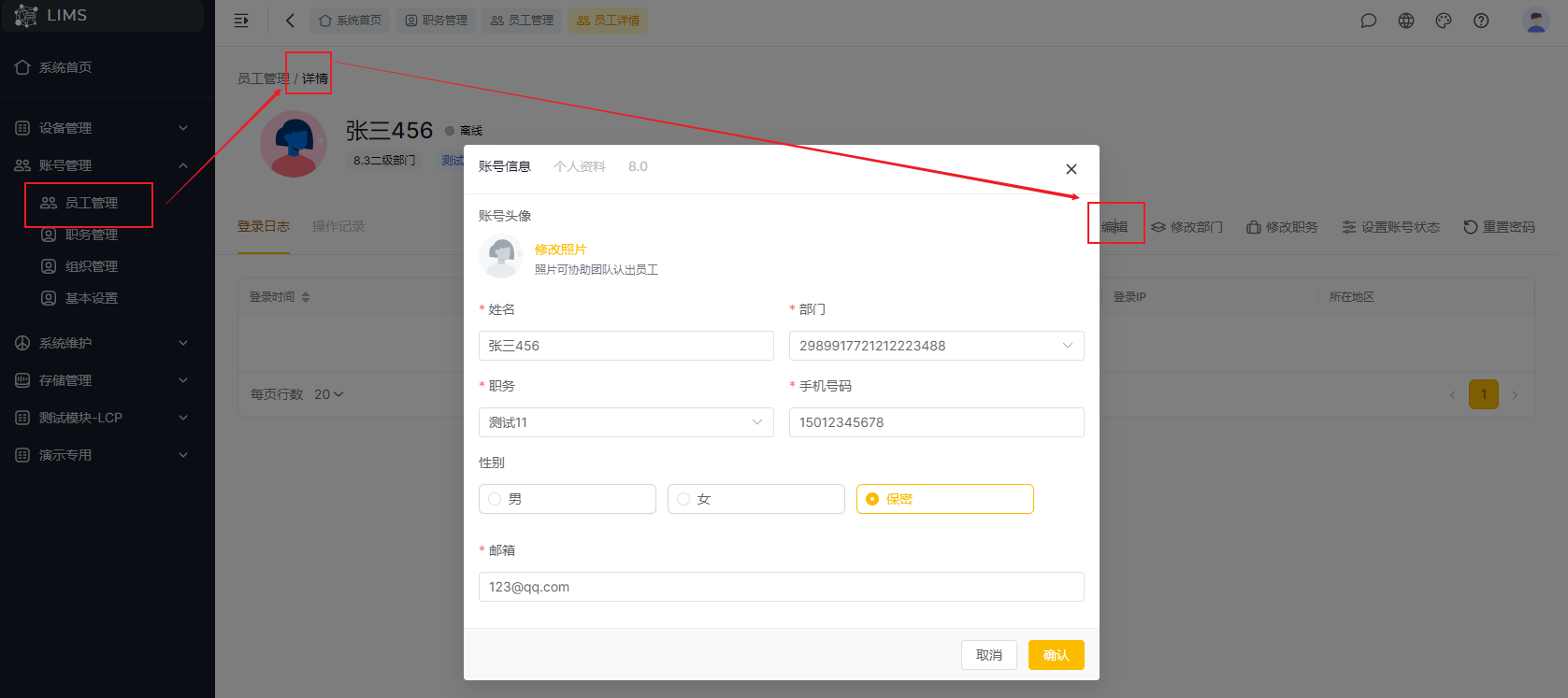Switch to the 职务管理 top tab

[436, 21]
